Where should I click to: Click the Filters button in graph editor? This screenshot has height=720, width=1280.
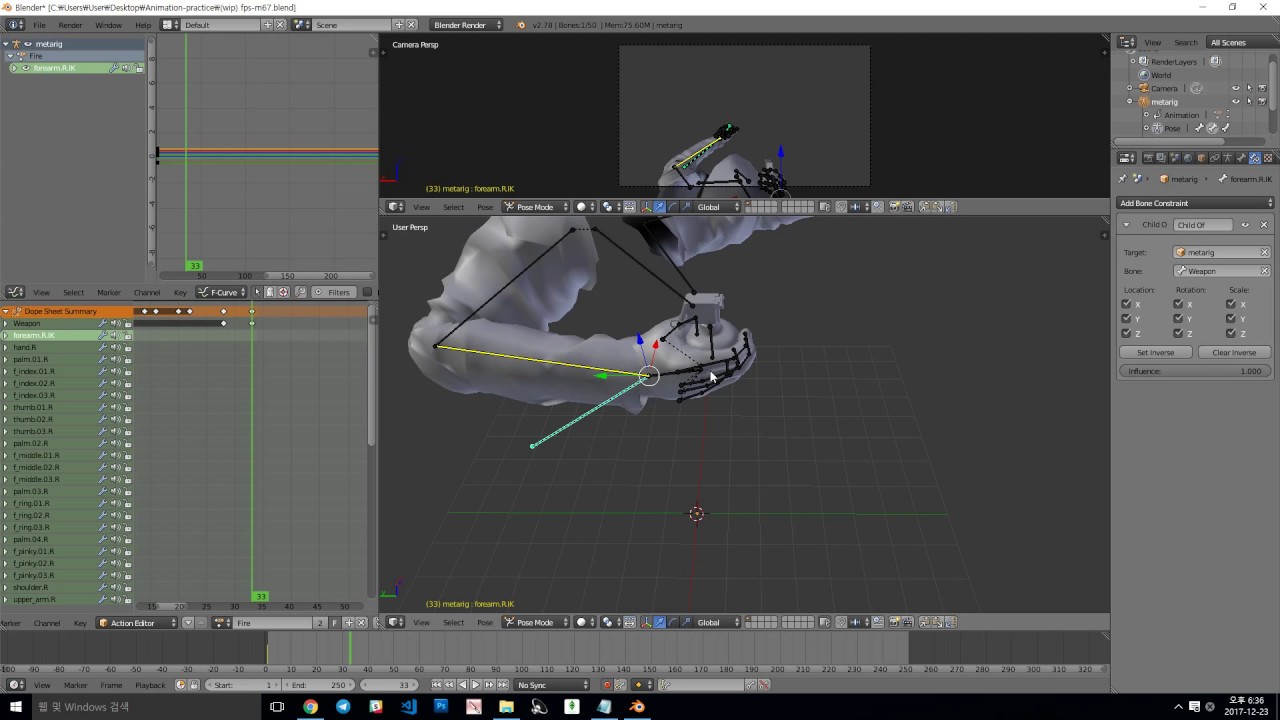[x=332, y=292]
